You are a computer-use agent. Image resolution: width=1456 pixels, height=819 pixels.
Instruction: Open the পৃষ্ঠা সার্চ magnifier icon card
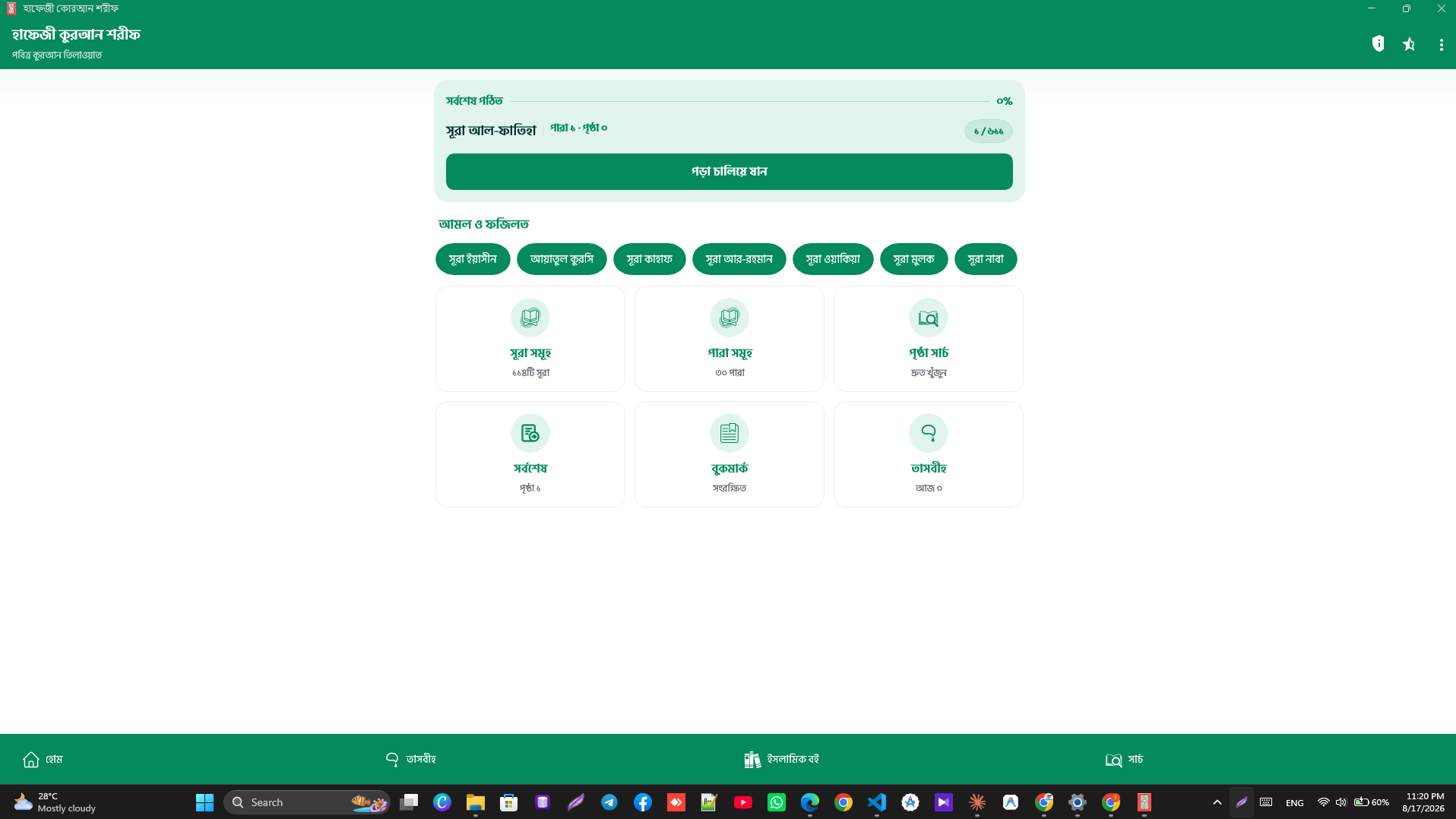(x=929, y=339)
